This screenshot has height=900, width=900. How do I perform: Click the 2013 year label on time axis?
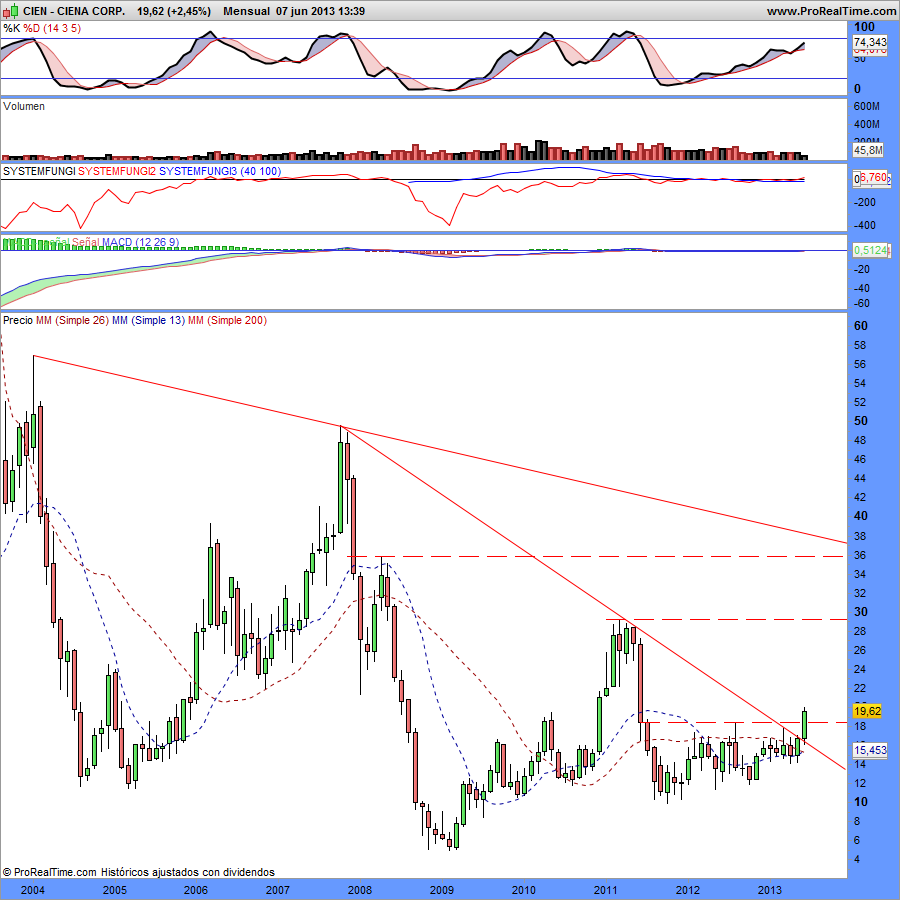[x=769, y=890]
